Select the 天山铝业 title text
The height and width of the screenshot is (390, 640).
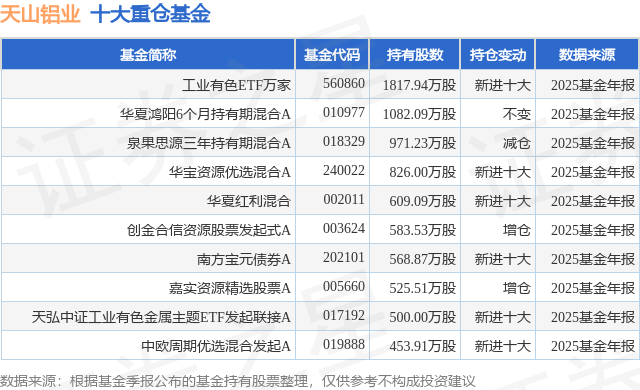coord(40,14)
